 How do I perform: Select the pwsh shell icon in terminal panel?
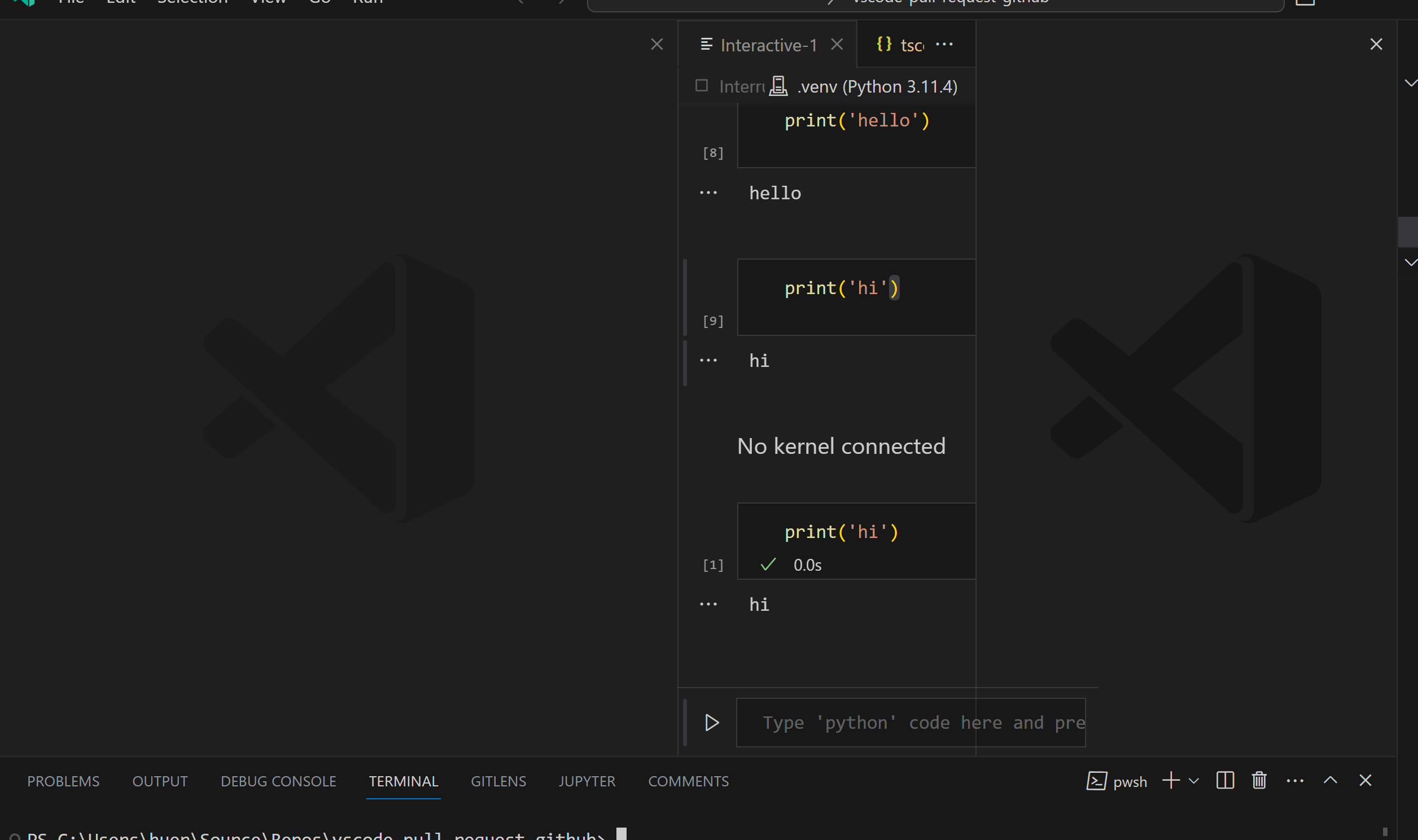pyautogui.click(x=1097, y=781)
